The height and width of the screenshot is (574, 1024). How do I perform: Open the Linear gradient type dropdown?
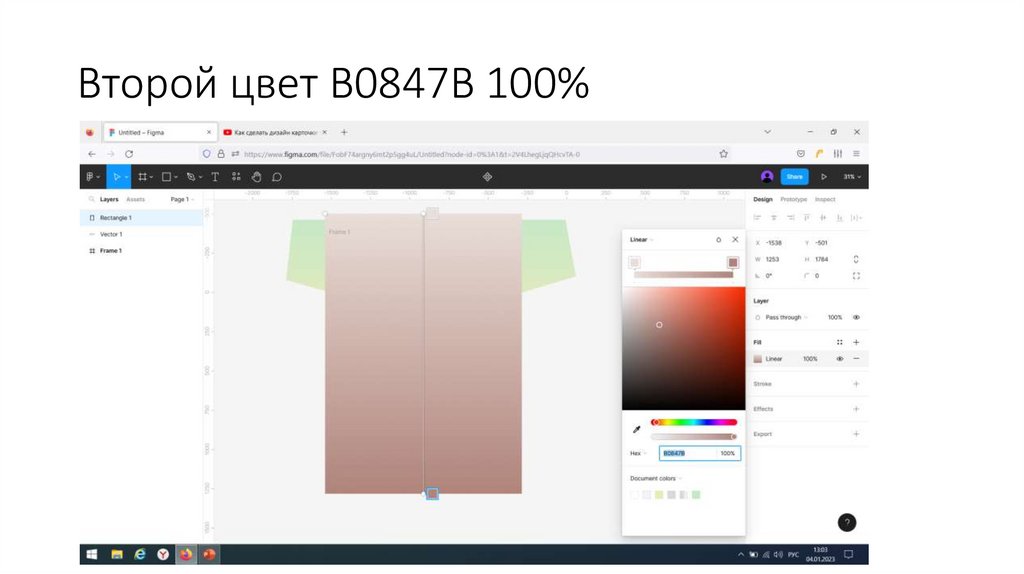point(641,240)
